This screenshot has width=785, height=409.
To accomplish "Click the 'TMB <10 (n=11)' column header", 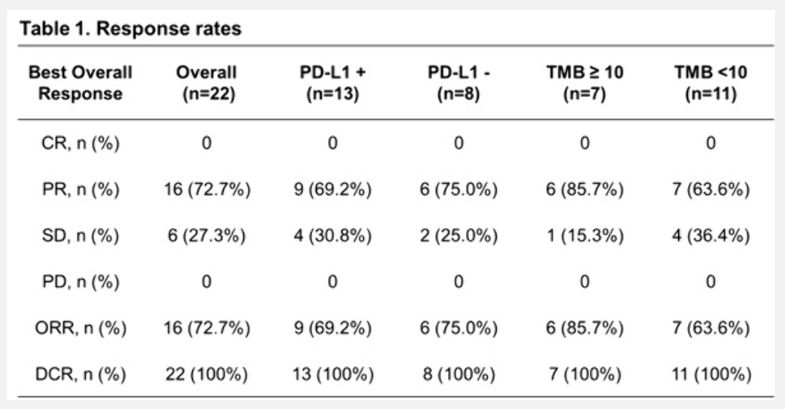I will (710, 82).
